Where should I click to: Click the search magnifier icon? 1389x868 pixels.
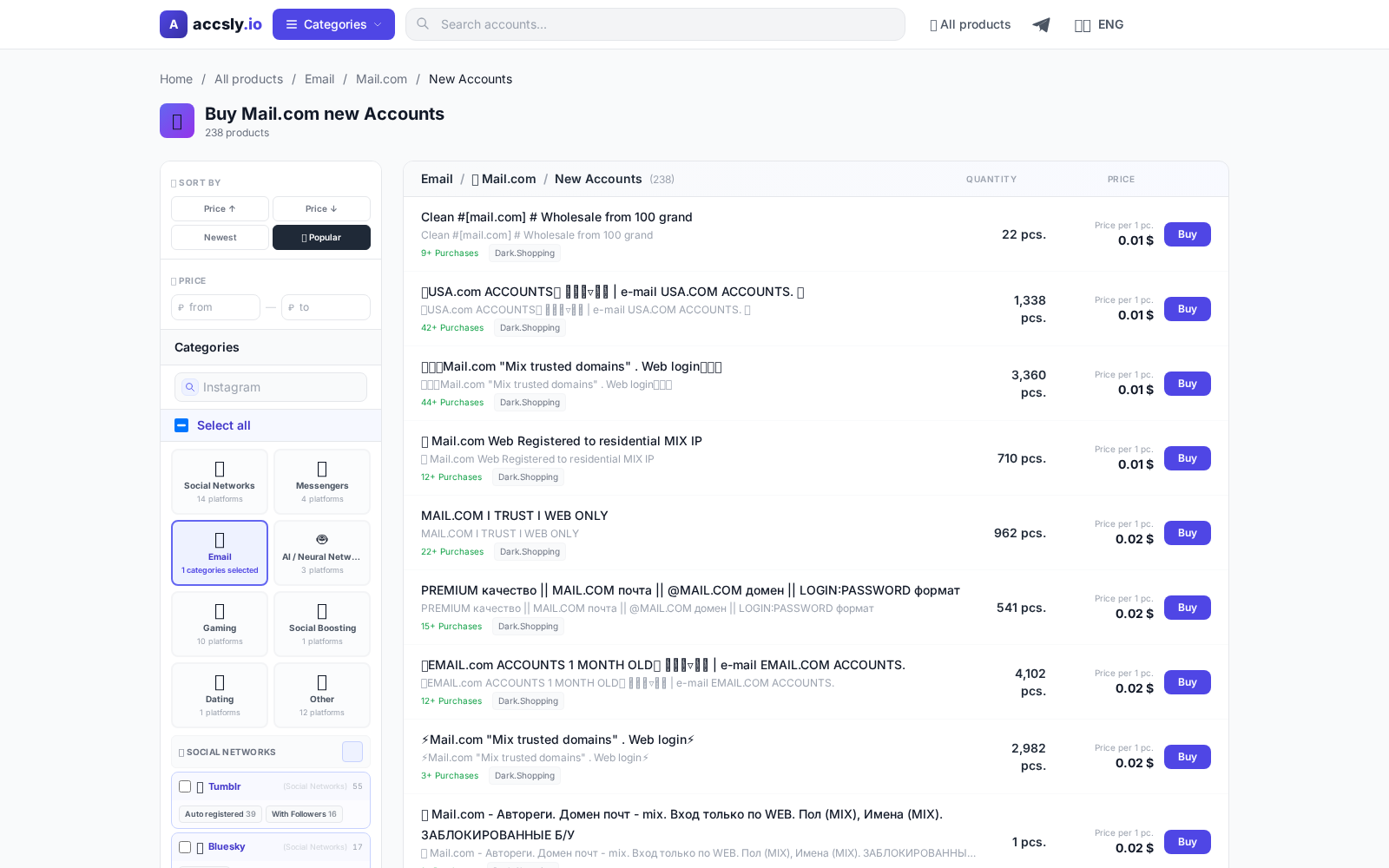(x=423, y=24)
